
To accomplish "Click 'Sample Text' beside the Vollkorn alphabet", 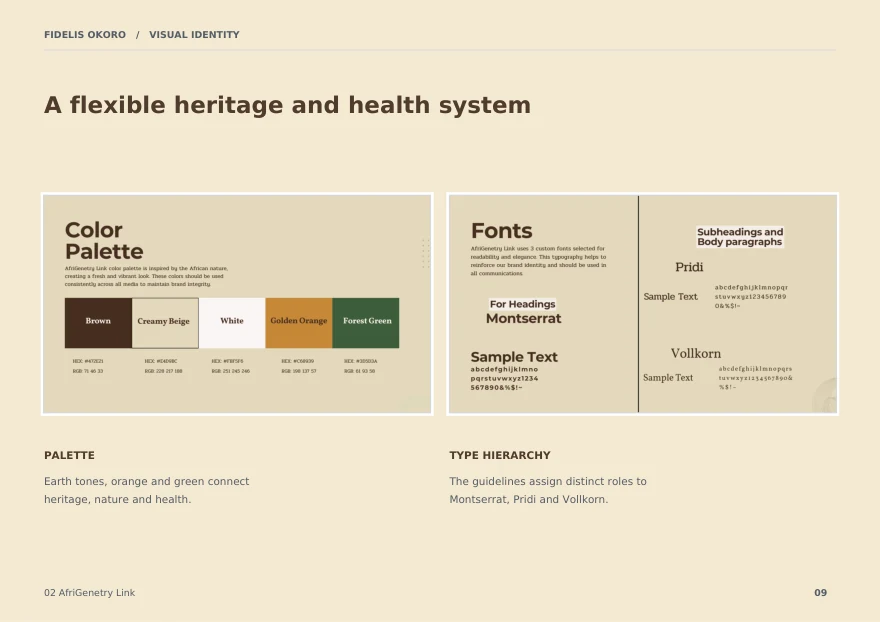I will pyautogui.click(x=668, y=378).
